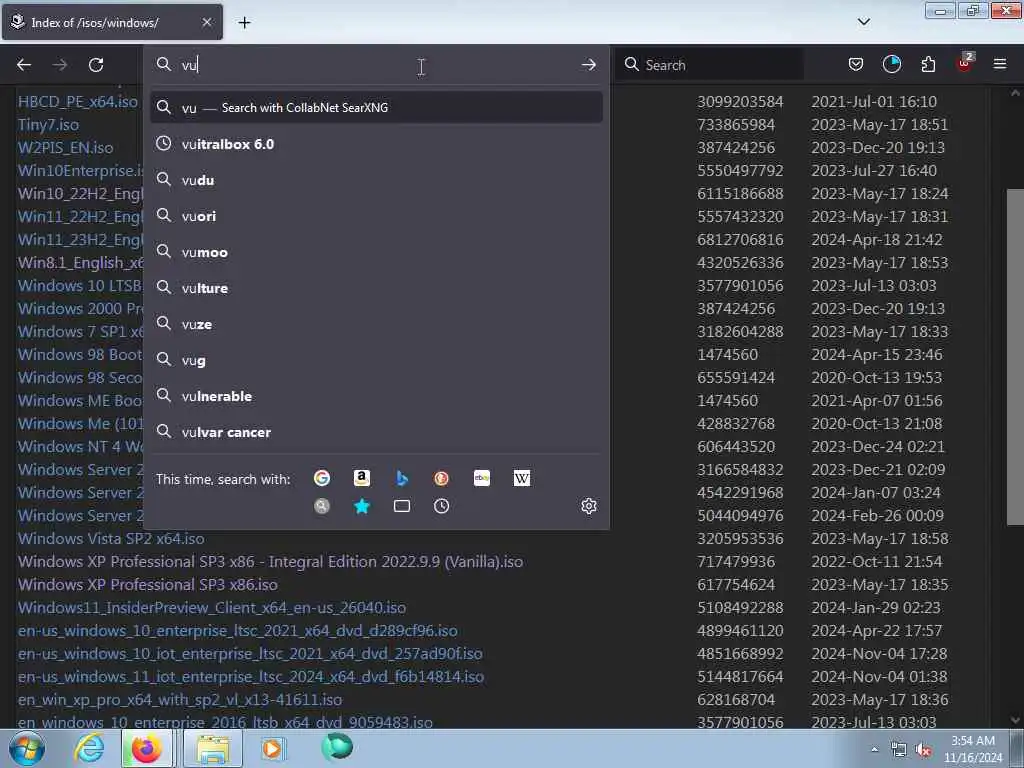Show hidden system tray icons

pyautogui.click(x=874, y=749)
